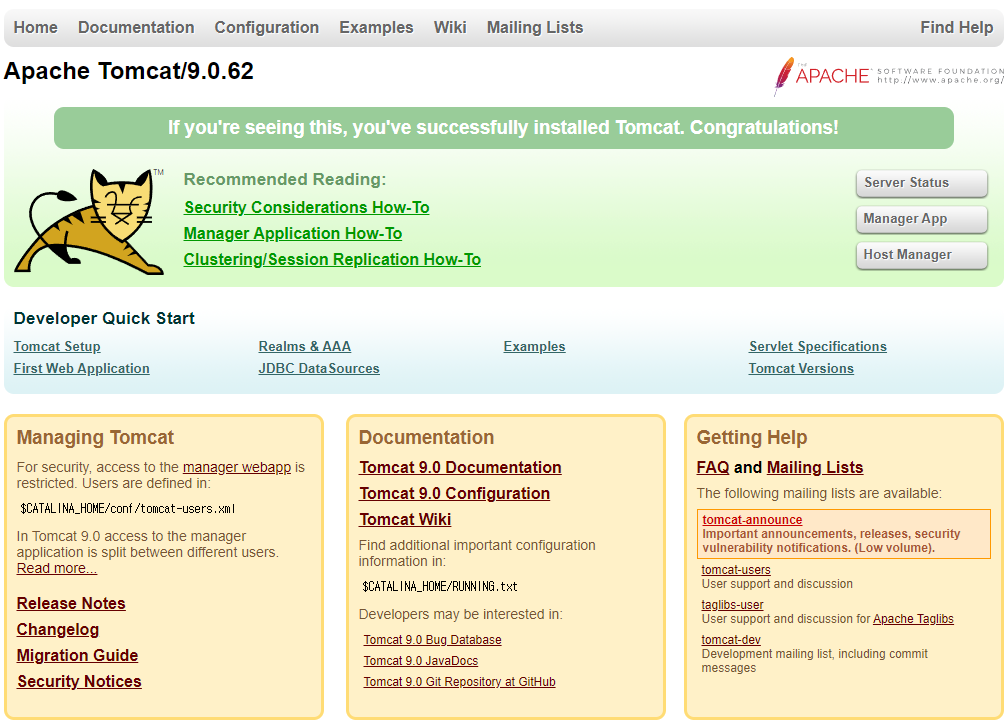This screenshot has height=727, width=1008.
Task: Open the Security Notices link
Action: 79,681
